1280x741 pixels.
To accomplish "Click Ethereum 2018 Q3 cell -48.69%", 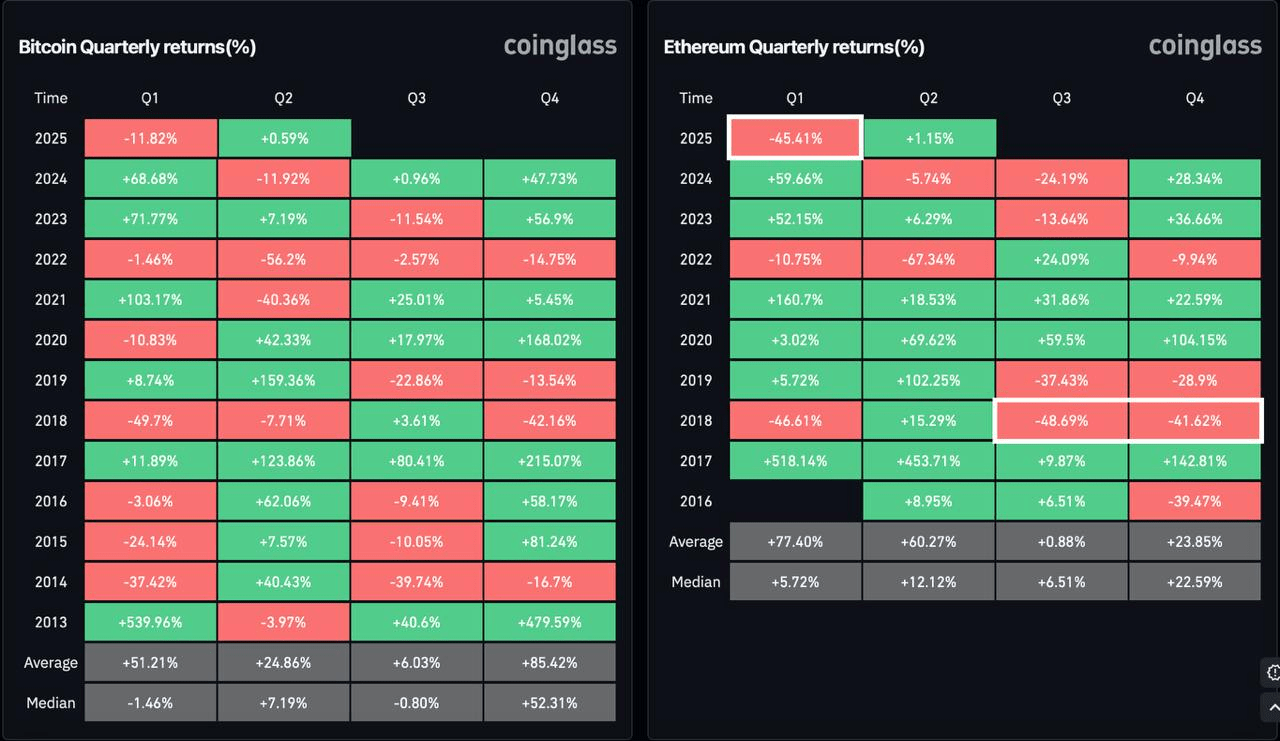I will click(1062, 421).
